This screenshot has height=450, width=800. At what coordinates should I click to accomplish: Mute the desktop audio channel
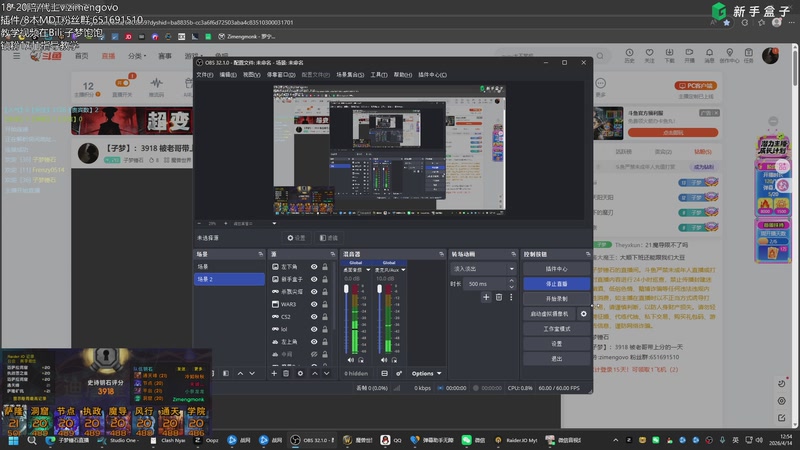(x=351, y=360)
